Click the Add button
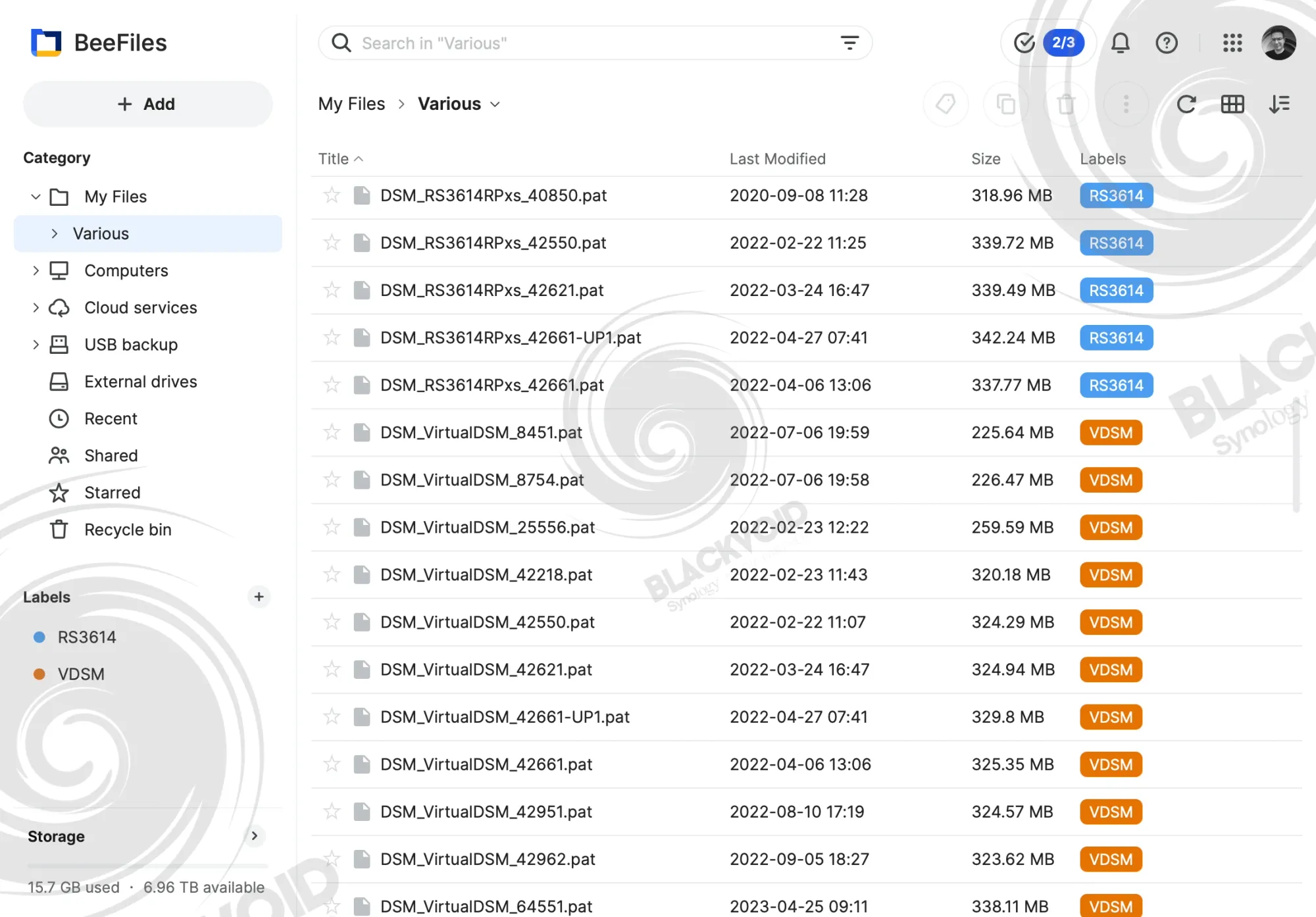Image resolution: width=1316 pixels, height=917 pixels. click(x=147, y=104)
